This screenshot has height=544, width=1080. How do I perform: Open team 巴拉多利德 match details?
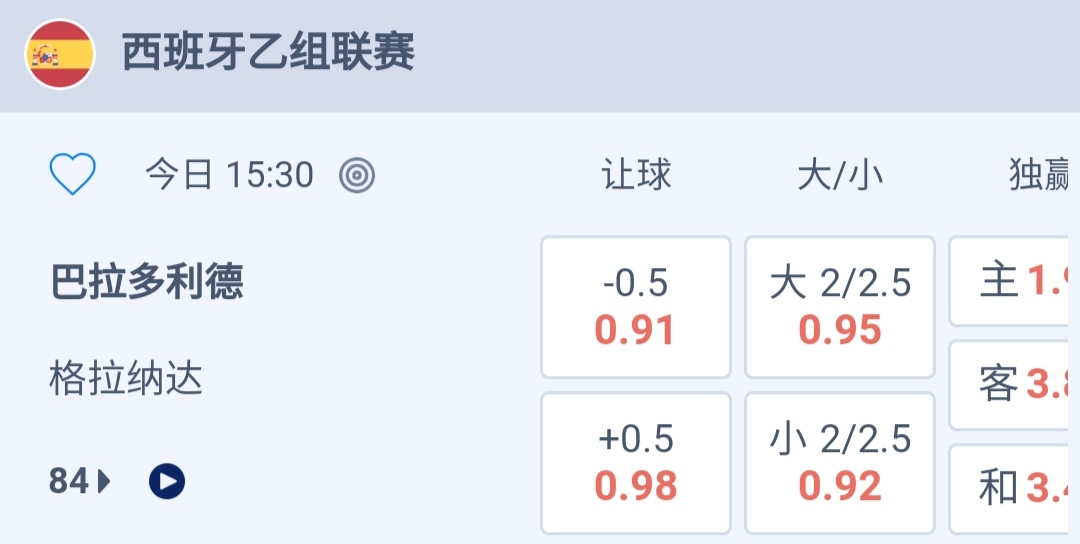point(147,282)
